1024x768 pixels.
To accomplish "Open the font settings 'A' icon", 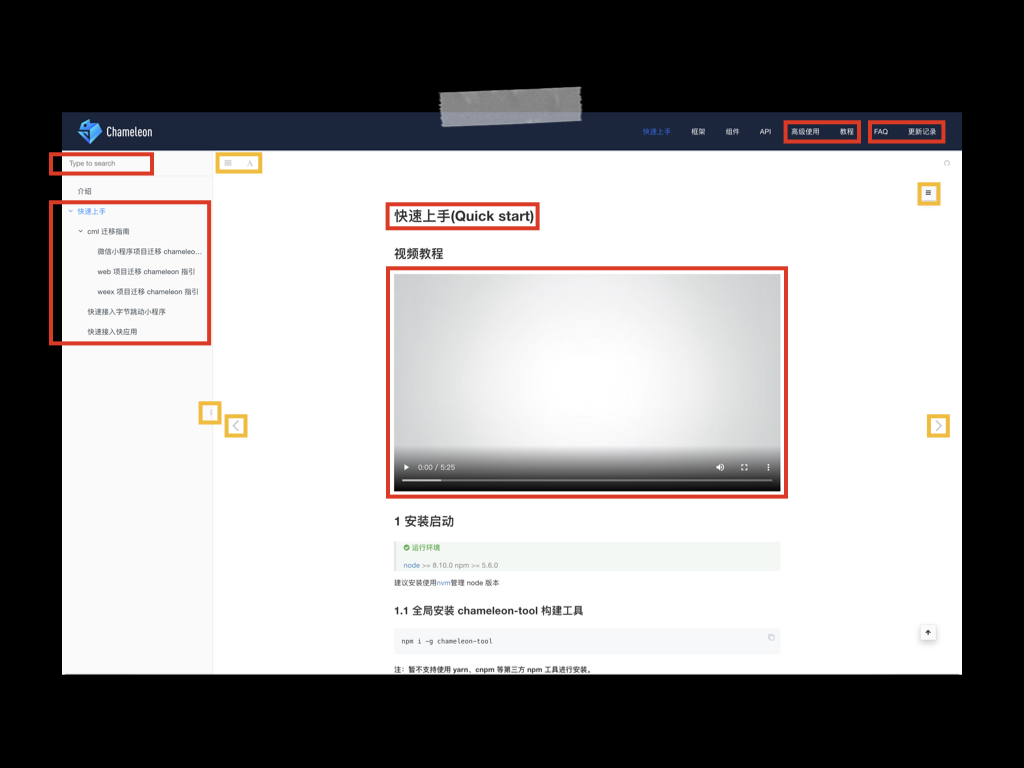I will tap(249, 163).
